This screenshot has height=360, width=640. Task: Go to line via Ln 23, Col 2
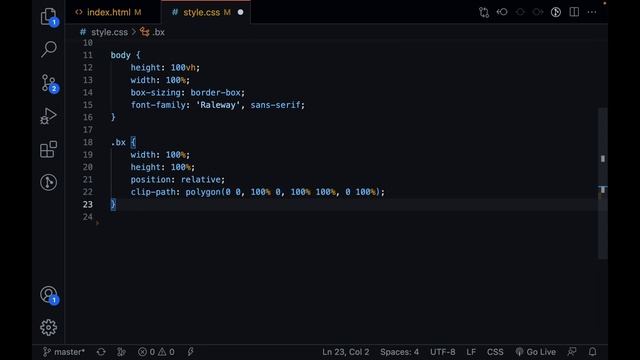pyautogui.click(x=346, y=352)
